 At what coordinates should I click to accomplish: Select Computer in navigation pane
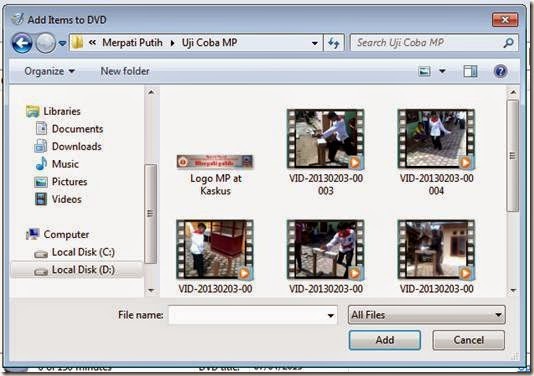pyautogui.click(x=66, y=235)
